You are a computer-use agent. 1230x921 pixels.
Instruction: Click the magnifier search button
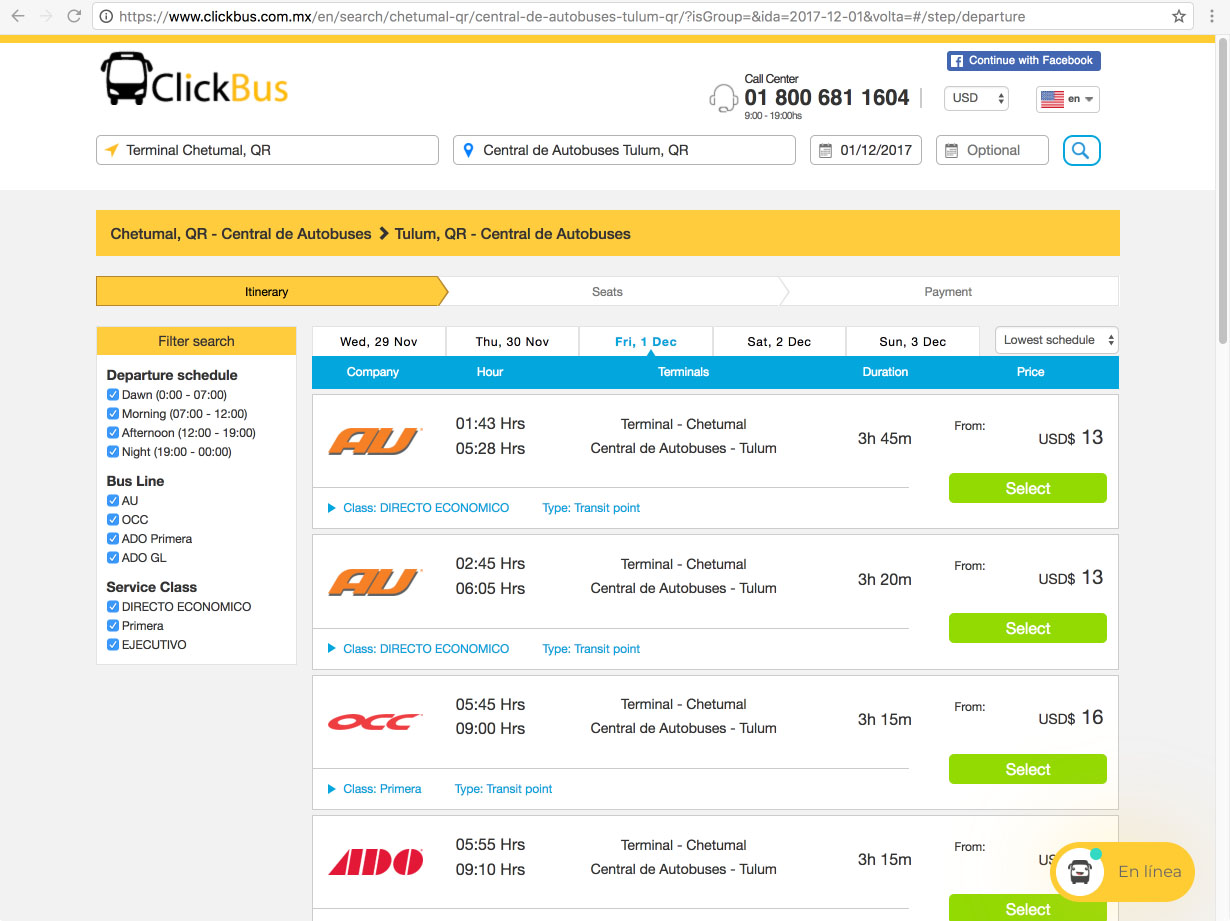(1081, 150)
